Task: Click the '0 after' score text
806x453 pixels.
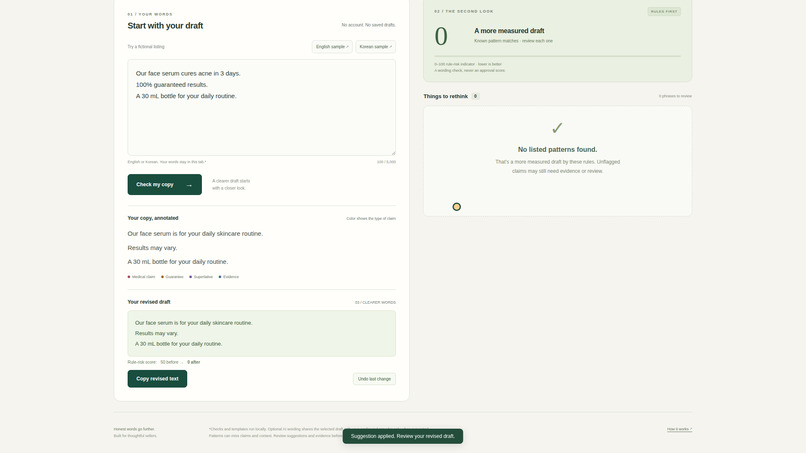Action: [194, 362]
